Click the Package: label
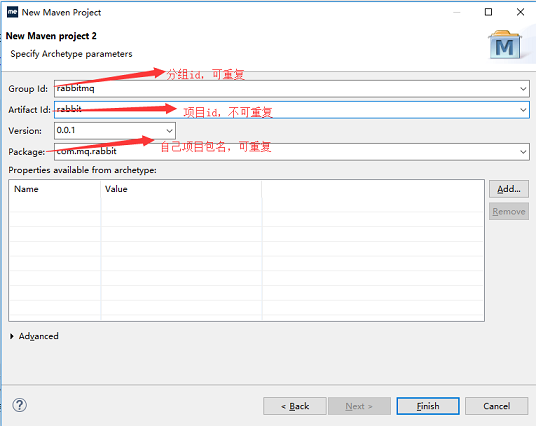Screen dimensions: 536x426 (x=27, y=151)
